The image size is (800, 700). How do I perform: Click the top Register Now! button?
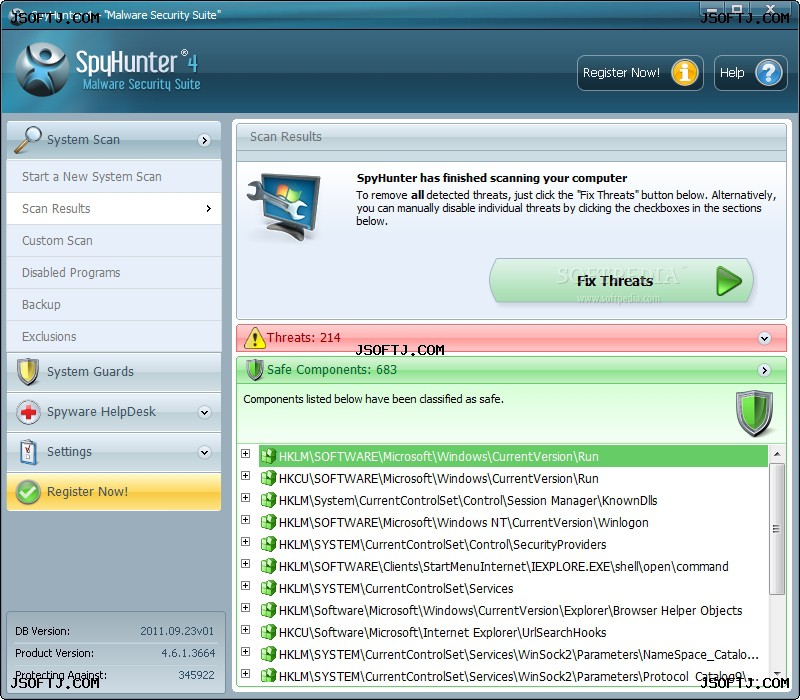point(640,73)
